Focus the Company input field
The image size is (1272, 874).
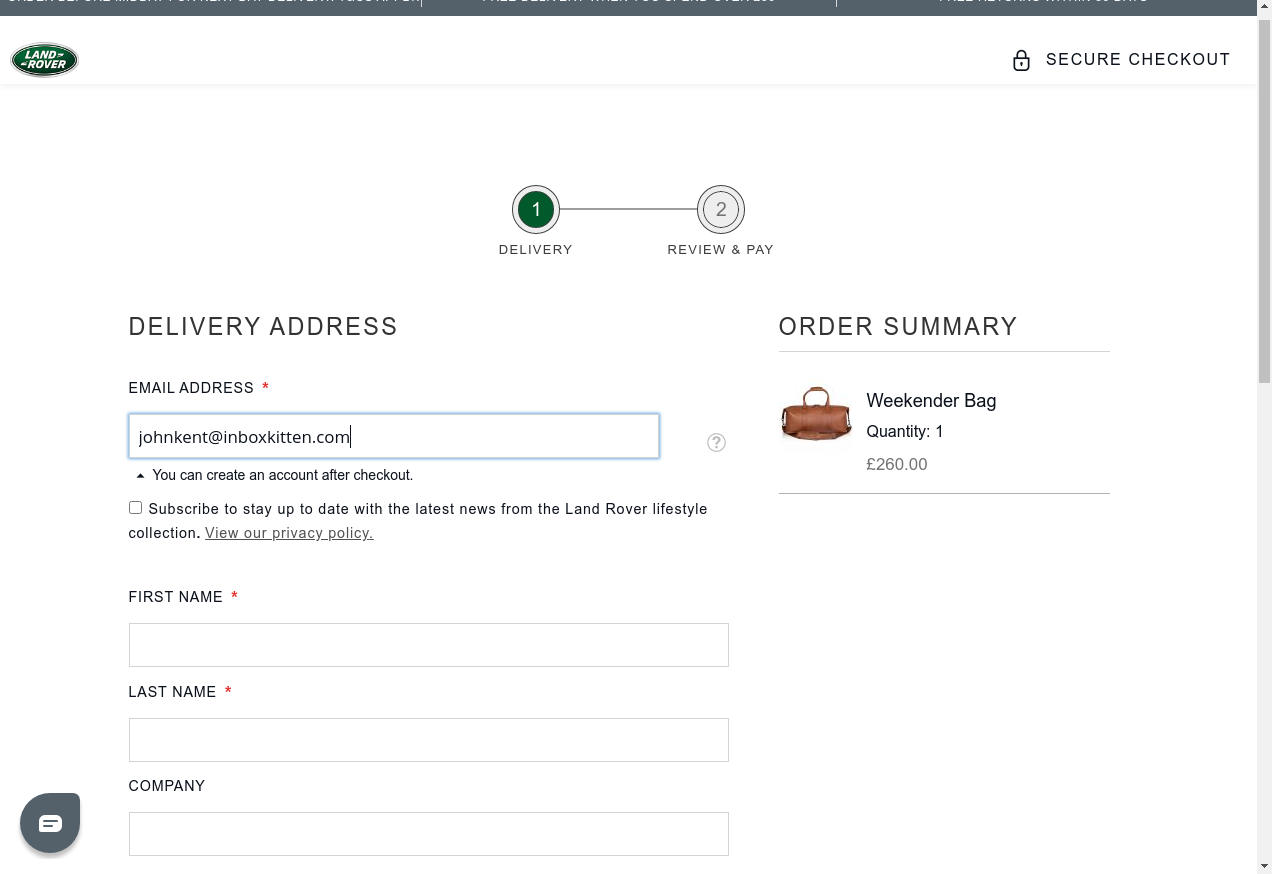(428, 834)
